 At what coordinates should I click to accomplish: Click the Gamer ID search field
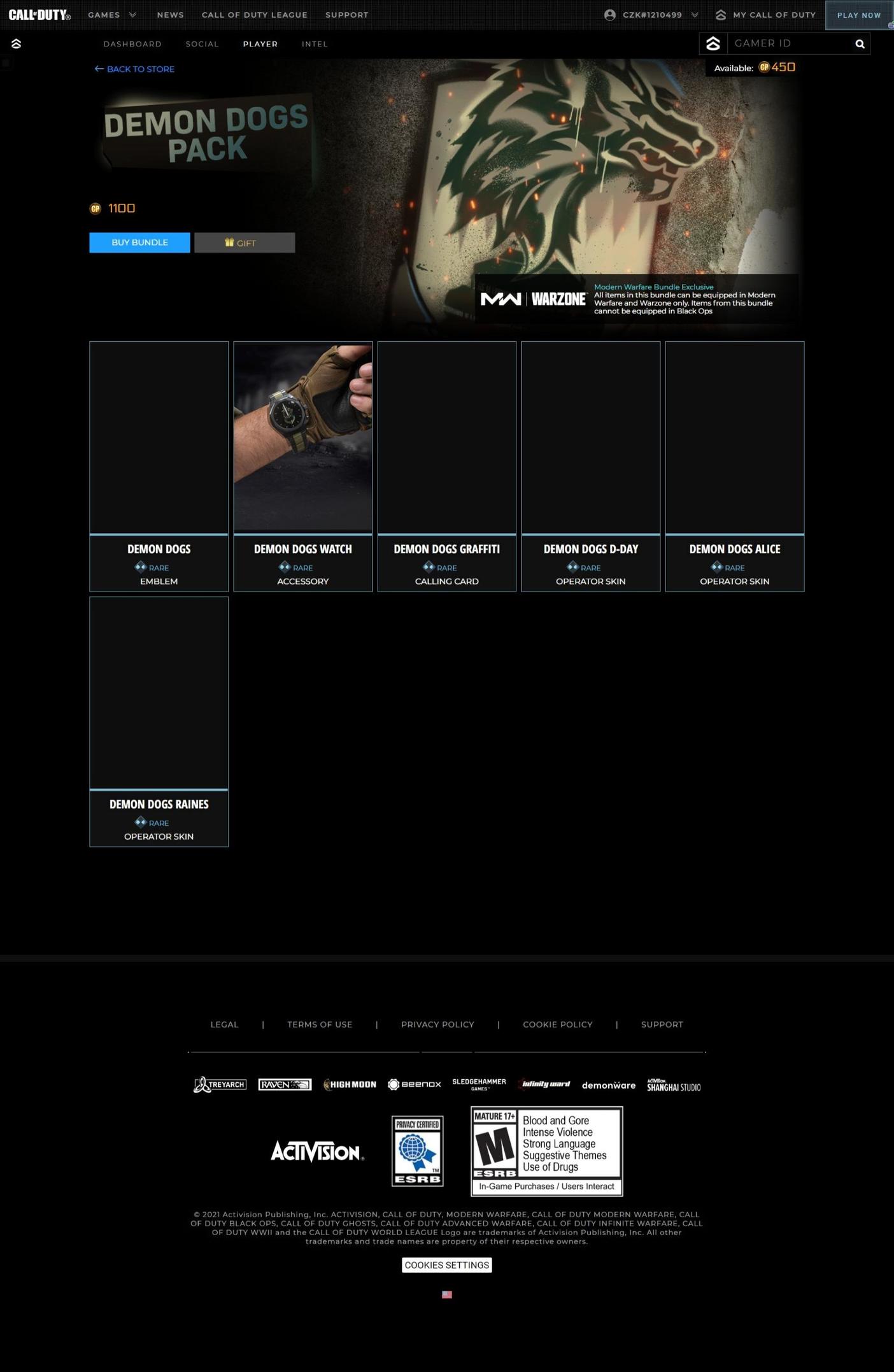pyautogui.click(x=788, y=44)
